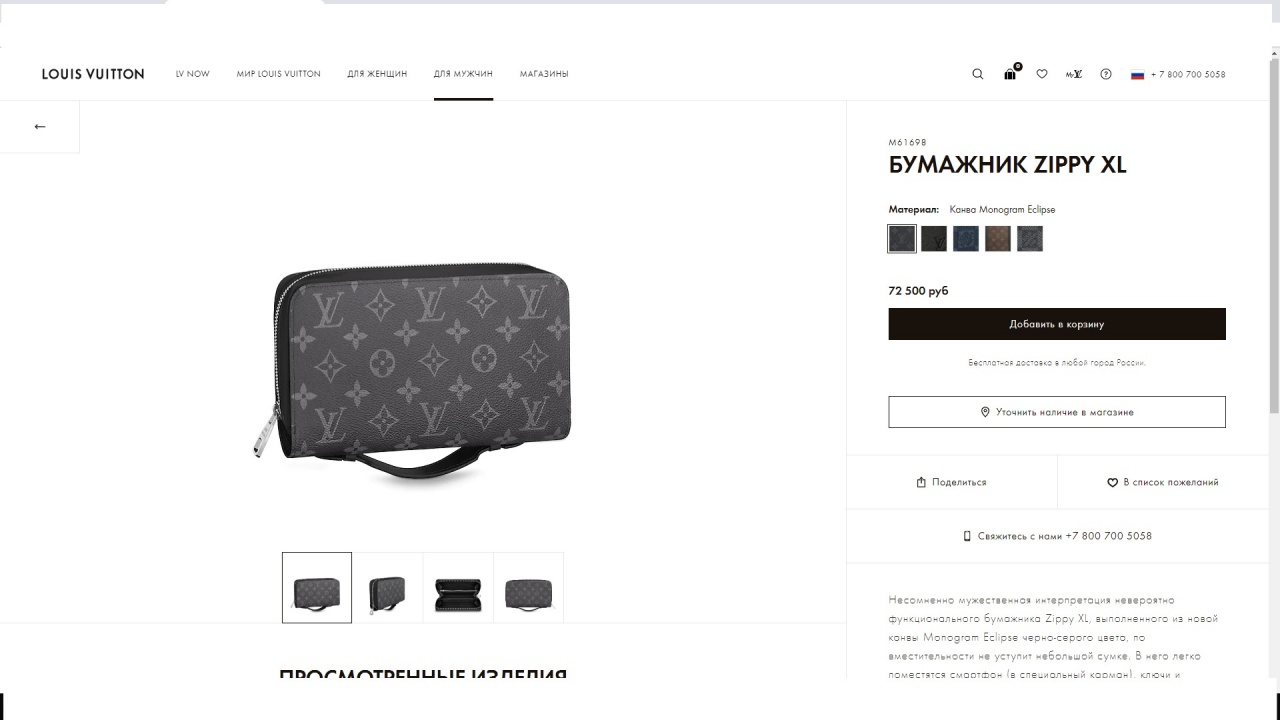
Task: Show the open wallet interior thumbnail
Action: coord(458,588)
